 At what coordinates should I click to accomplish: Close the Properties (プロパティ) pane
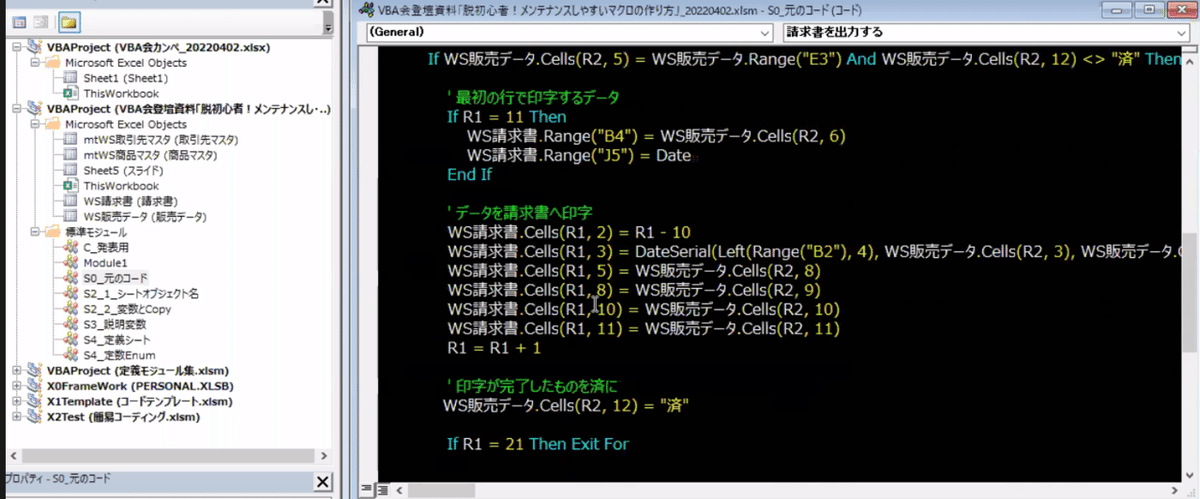point(323,482)
